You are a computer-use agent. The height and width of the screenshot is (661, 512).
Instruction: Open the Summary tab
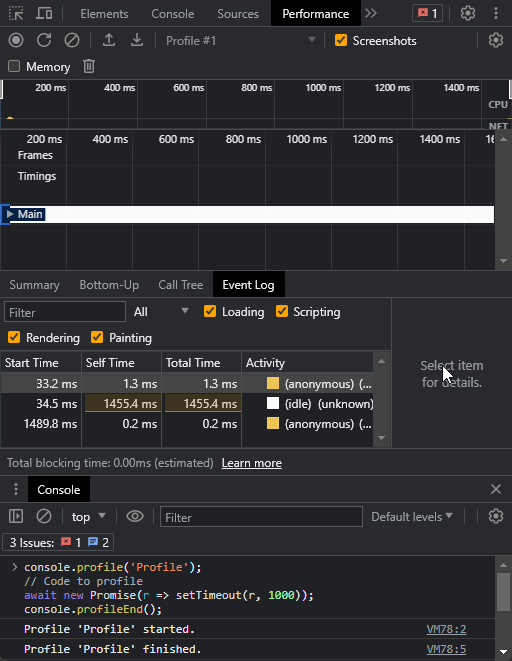[x=35, y=285]
